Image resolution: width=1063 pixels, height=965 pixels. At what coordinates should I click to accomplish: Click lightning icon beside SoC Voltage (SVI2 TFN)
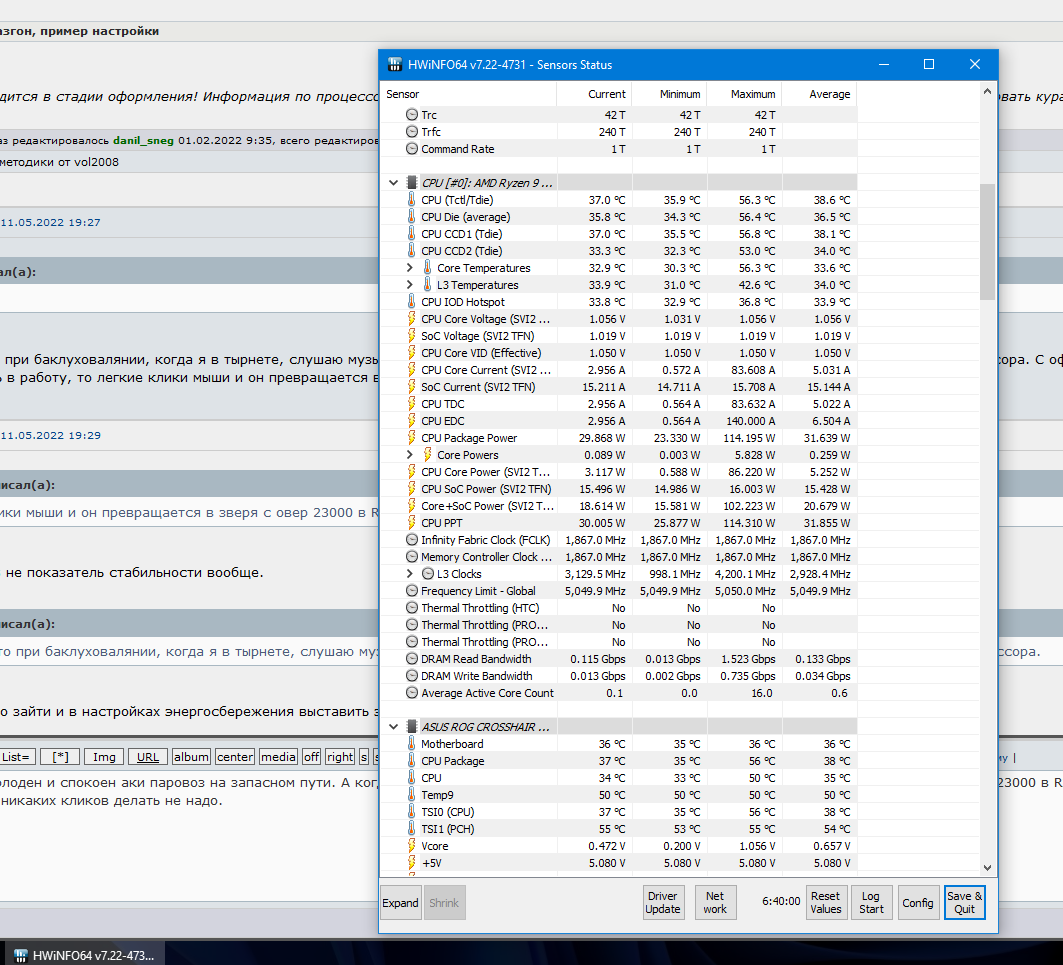coord(412,336)
